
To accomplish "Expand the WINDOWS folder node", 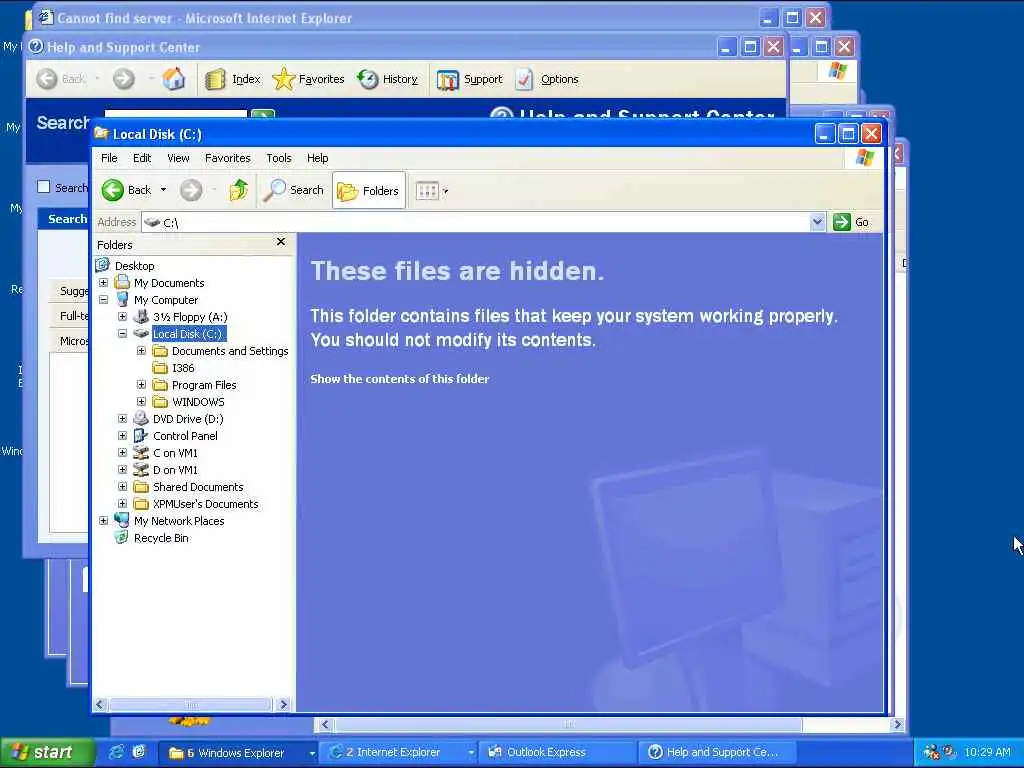I will tap(141, 402).
